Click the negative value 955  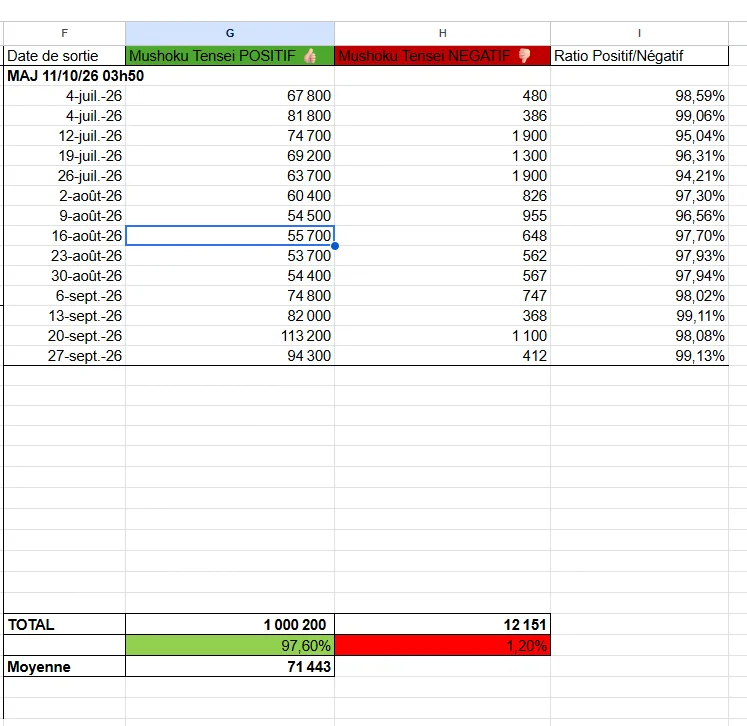[443, 216]
